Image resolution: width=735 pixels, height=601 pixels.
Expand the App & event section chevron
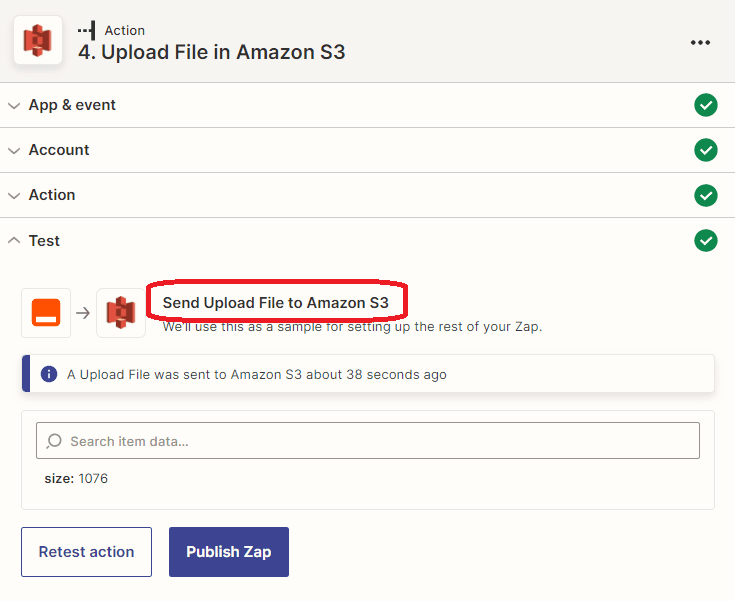pos(14,105)
